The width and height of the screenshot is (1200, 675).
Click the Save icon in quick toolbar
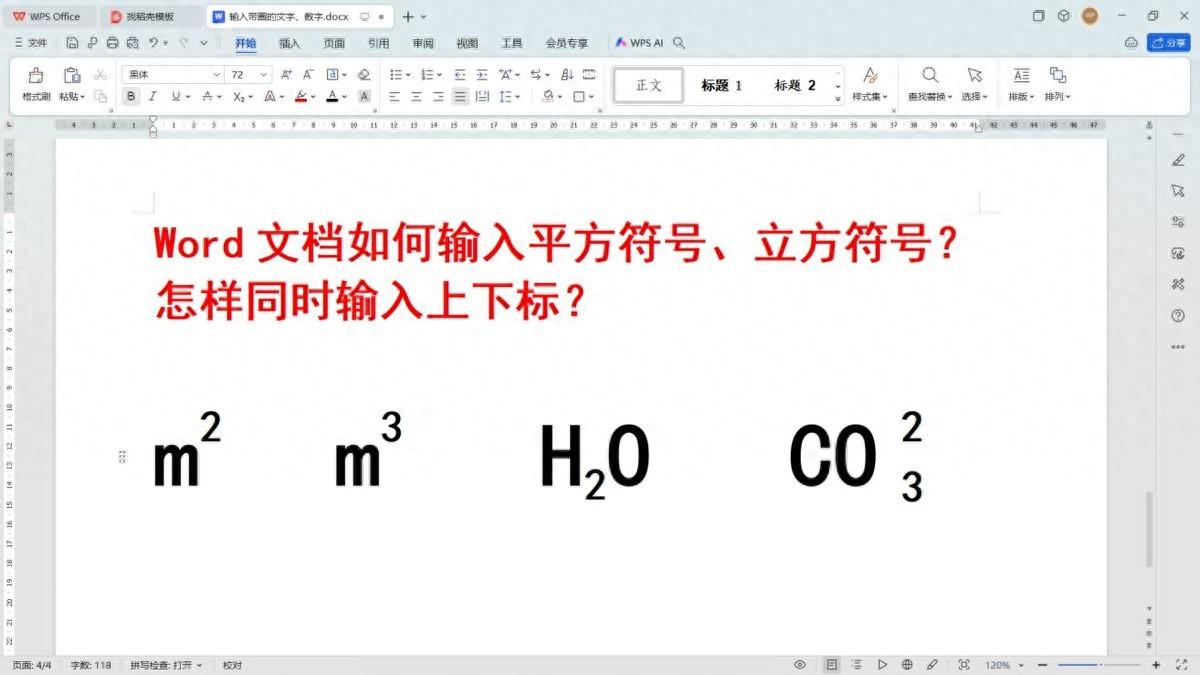click(72, 43)
